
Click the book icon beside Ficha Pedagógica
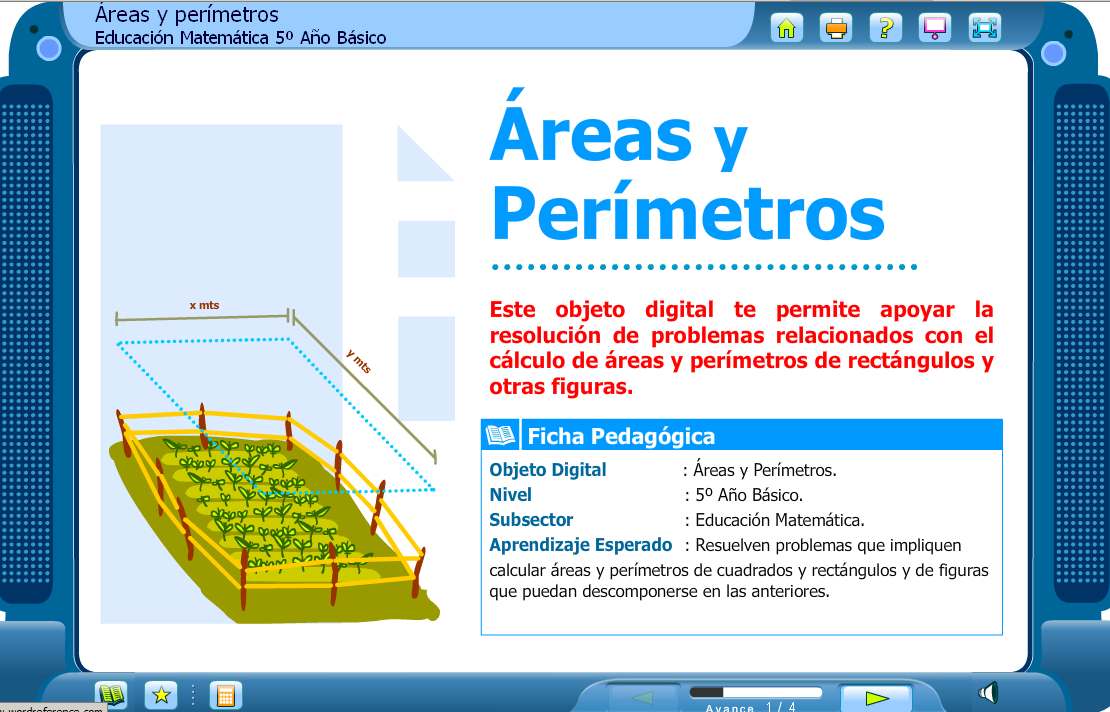click(500, 435)
